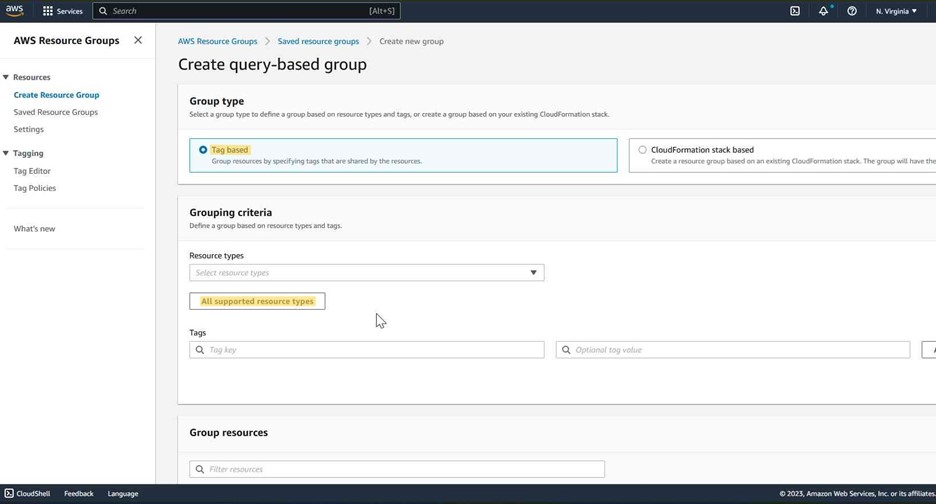The width and height of the screenshot is (936, 504).
Task: Open the CloudShell icon in top bar
Action: [x=795, y=11]
